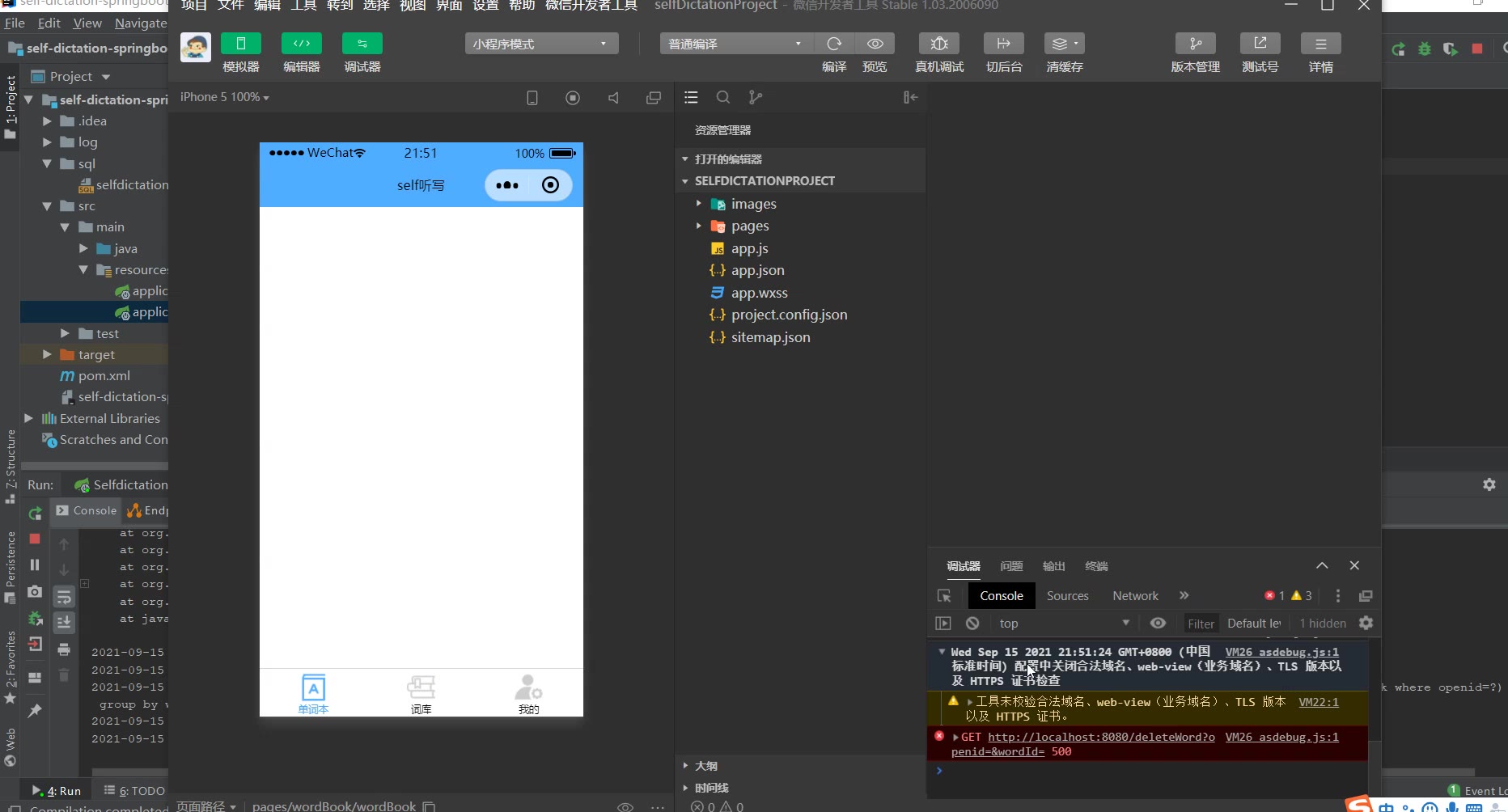The image size is (1508, 812).
Task: Toggle the 模拟器 simulator panel
Action: pyautogui.click(x=241, y=44)
